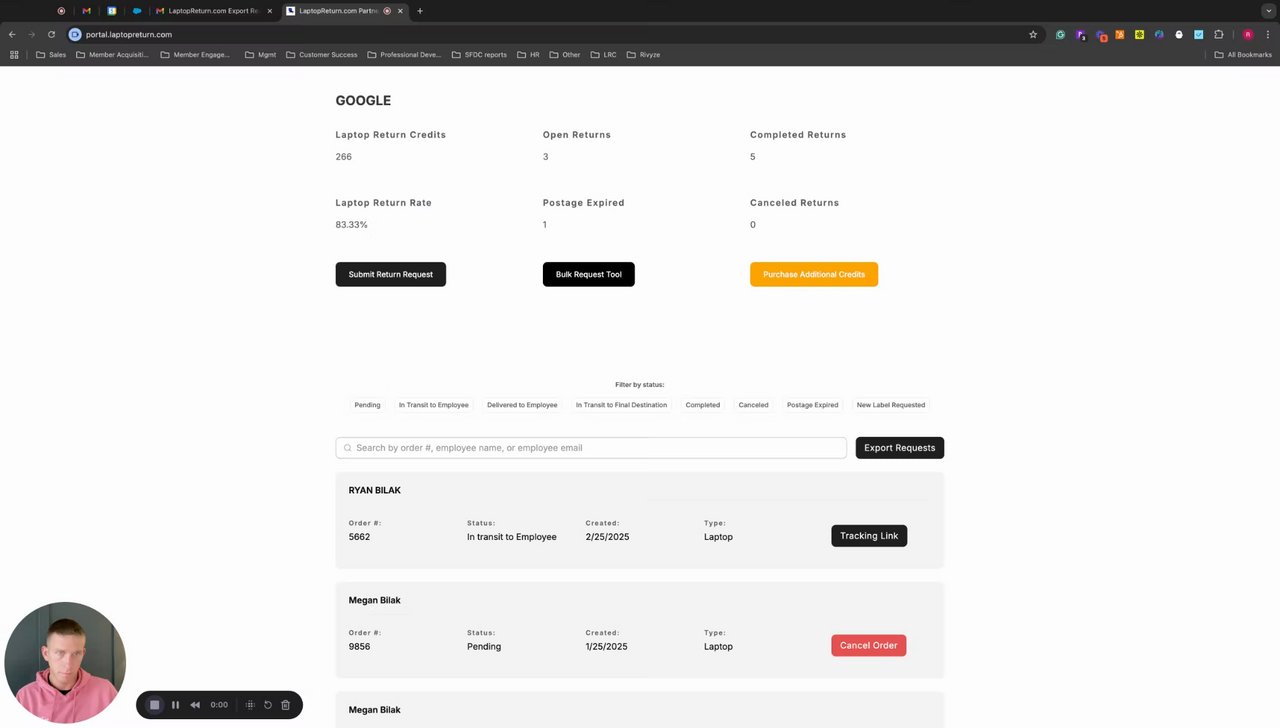The height and width of the screenshot is (728, 1280).
Task: Open the Professional Deve... bookmarks folder
Action: click(404, 55)
